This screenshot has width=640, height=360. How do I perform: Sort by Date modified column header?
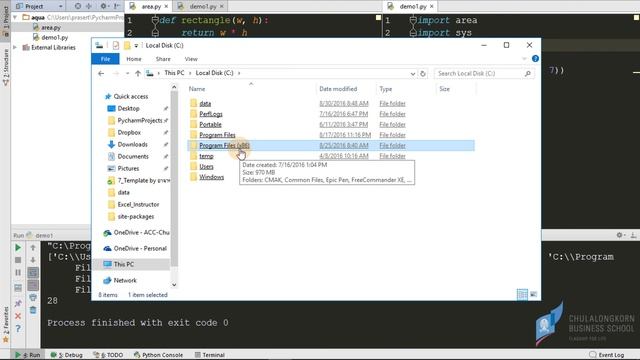pos(338,89)
